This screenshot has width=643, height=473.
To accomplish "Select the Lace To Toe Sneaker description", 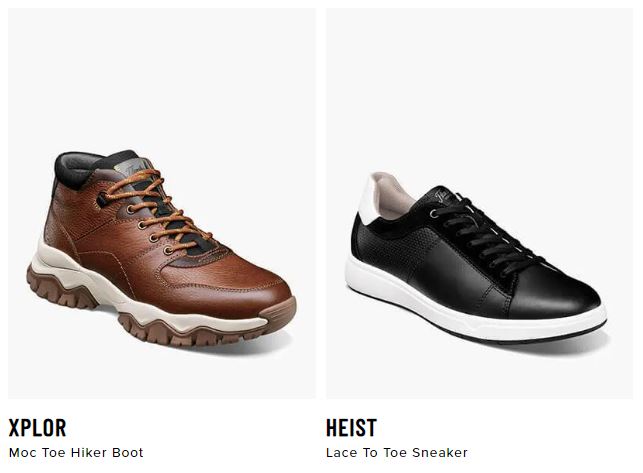I will click(397, 452).
